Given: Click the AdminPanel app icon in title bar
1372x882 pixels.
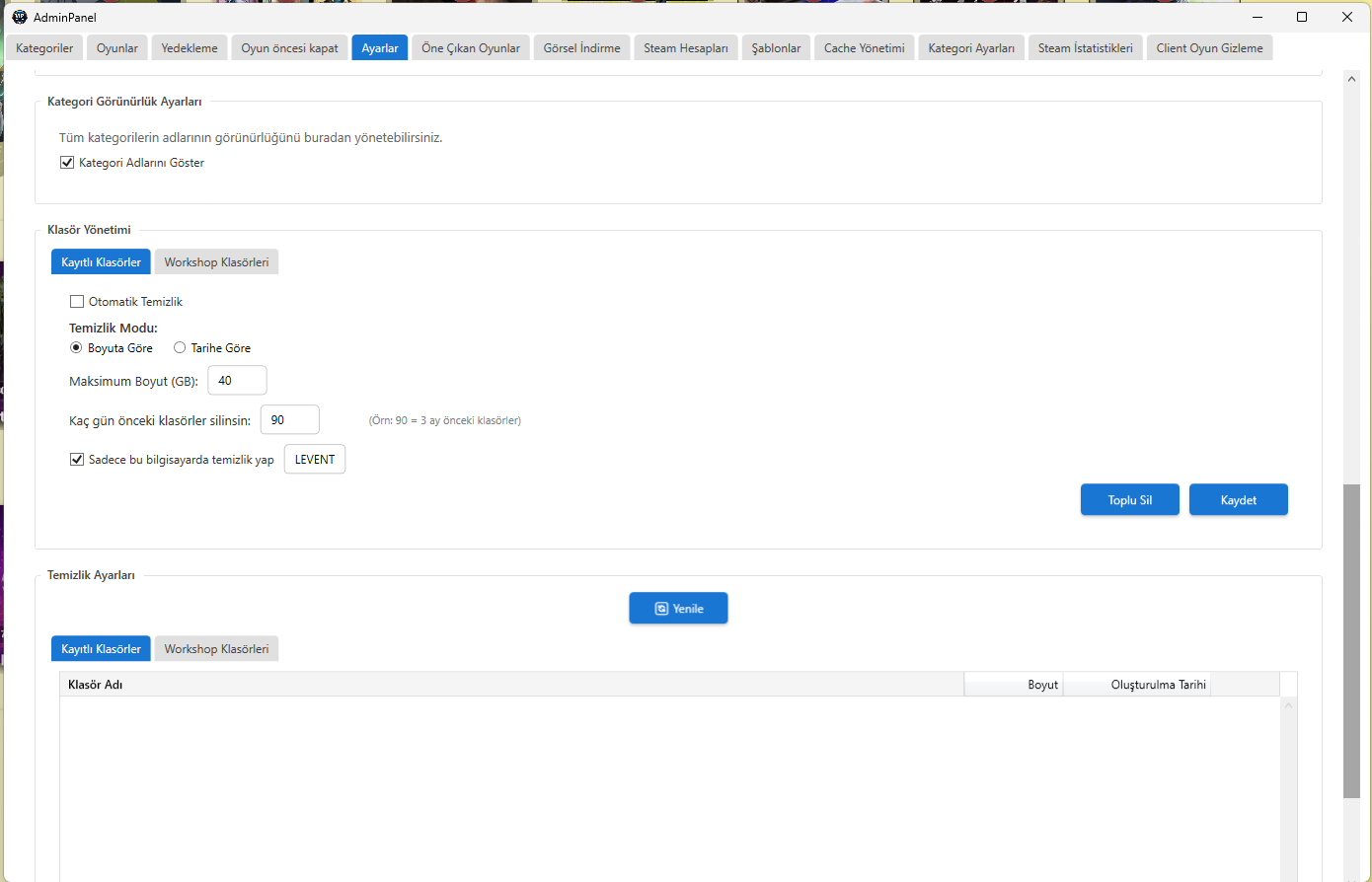Looking at the screenshot, I should pos(19,17).
